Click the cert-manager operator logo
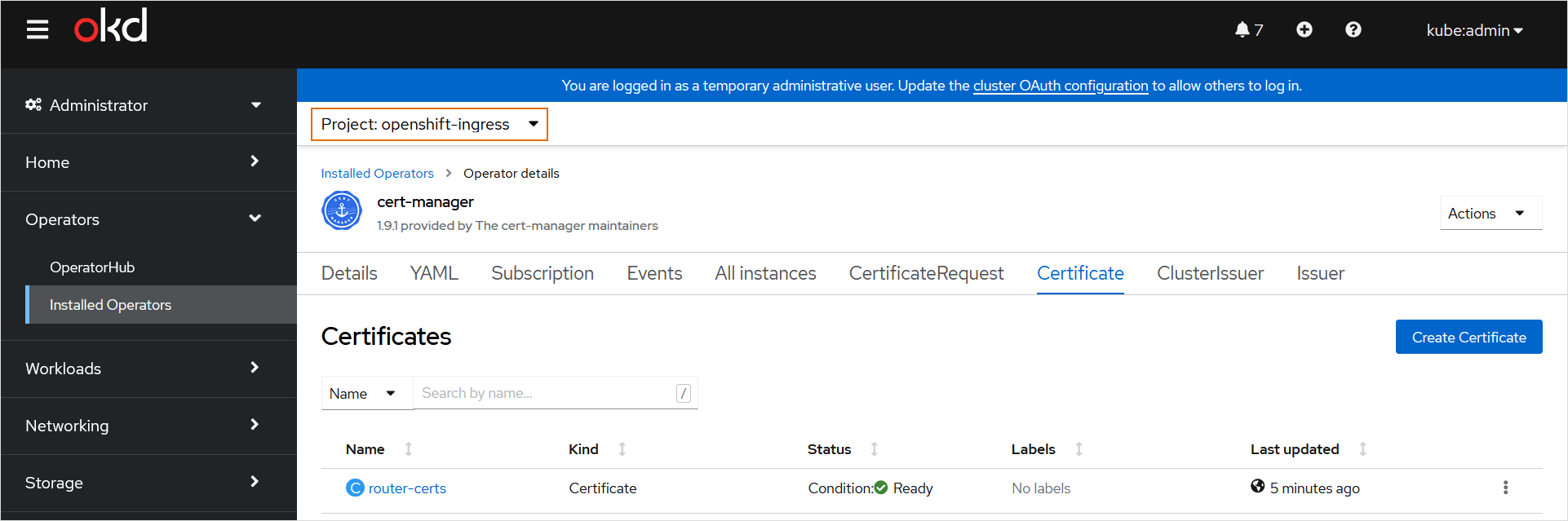Screen dimensions: 1568x521 click(x=342, y=211)
